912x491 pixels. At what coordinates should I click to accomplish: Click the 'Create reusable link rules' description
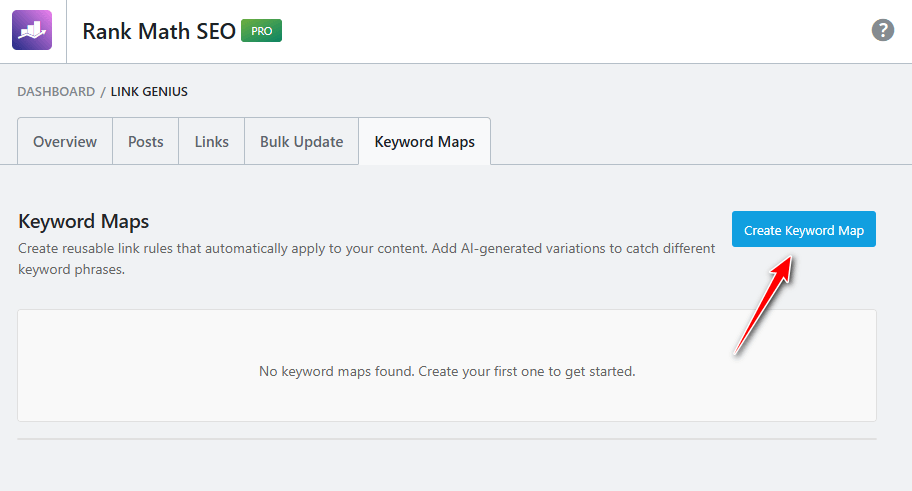(366, 259)
